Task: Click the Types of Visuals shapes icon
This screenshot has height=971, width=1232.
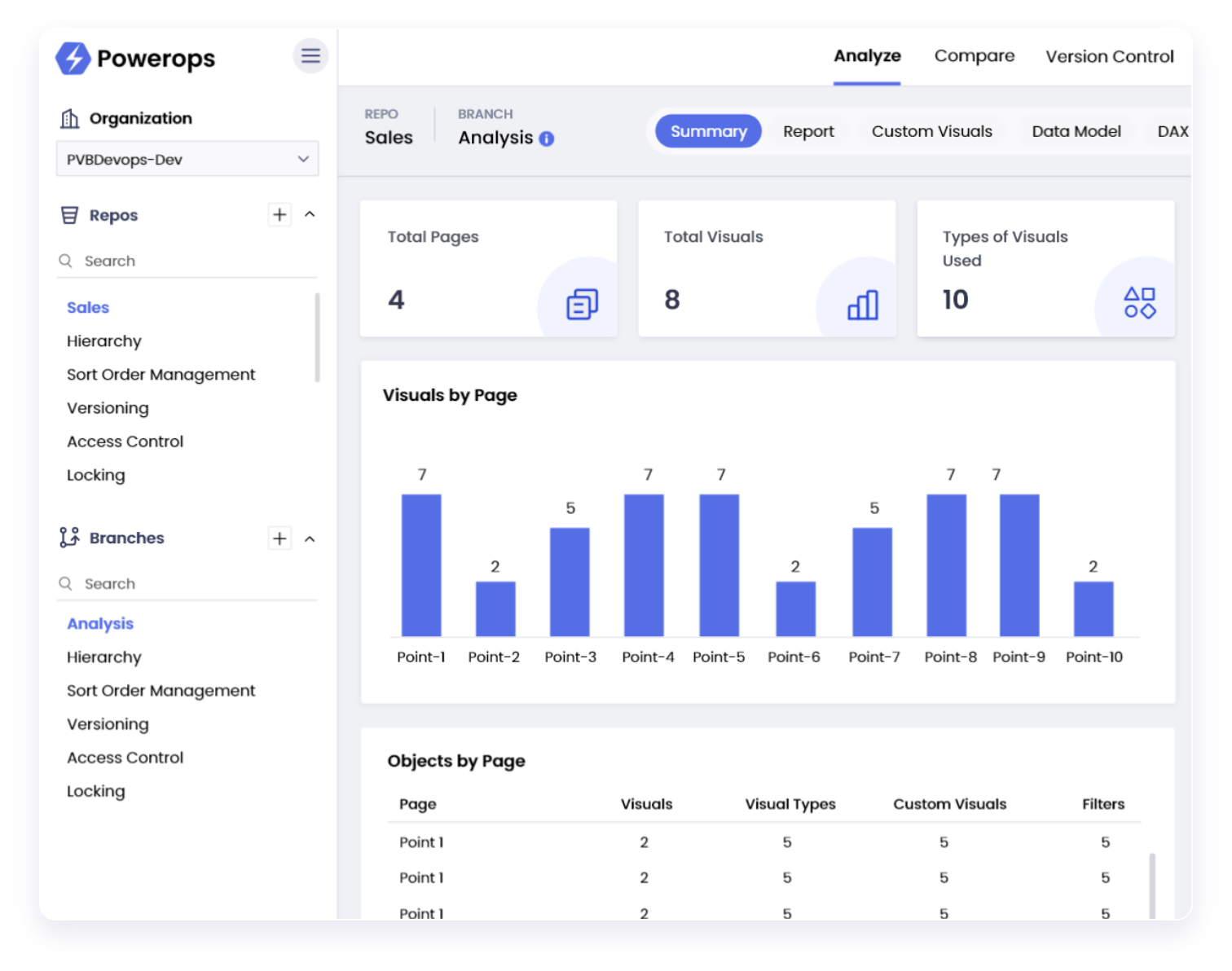Action: (x=1139, y=303)
